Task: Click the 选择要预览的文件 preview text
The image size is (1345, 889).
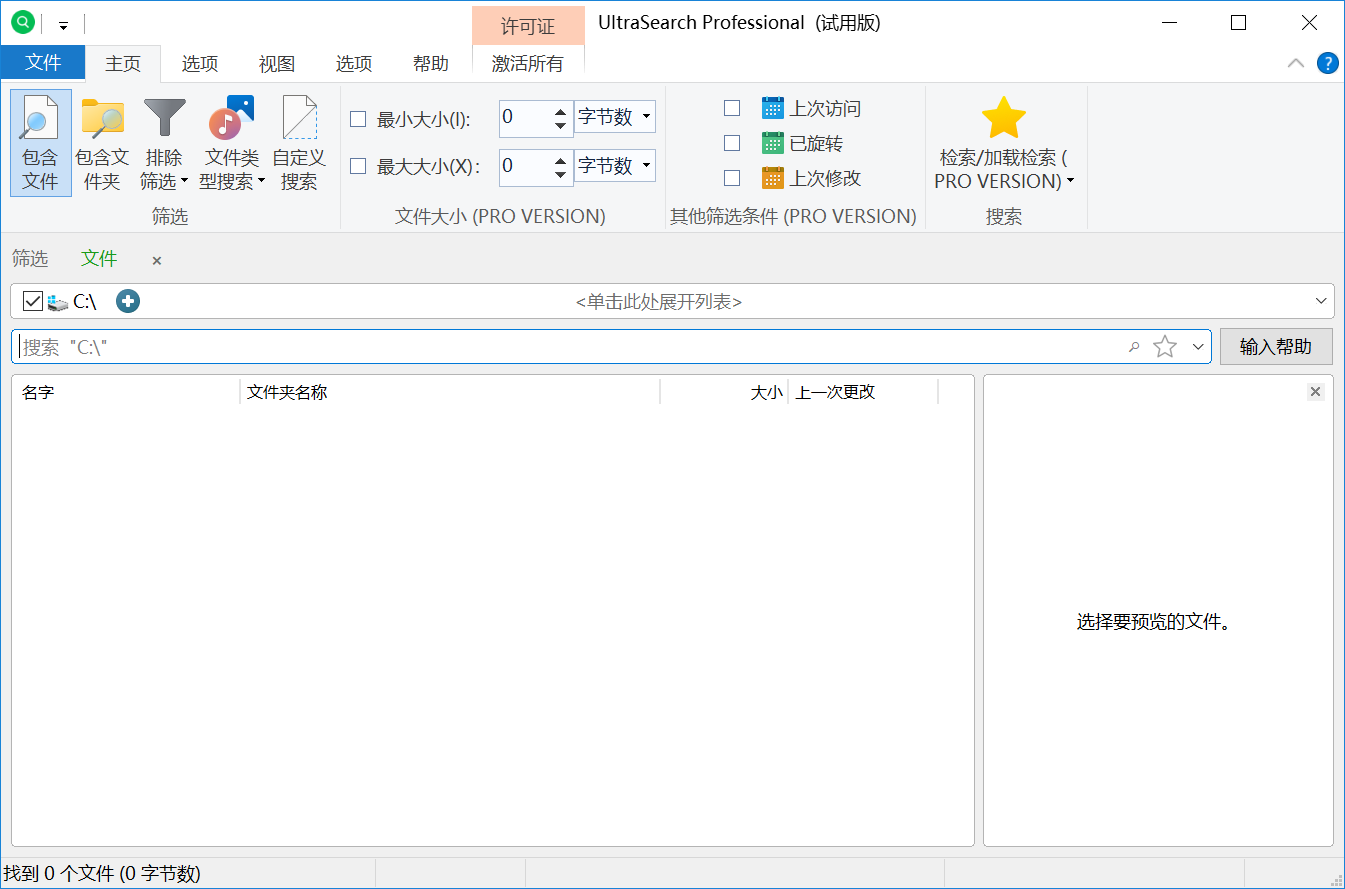Action: click(1153, 622)
